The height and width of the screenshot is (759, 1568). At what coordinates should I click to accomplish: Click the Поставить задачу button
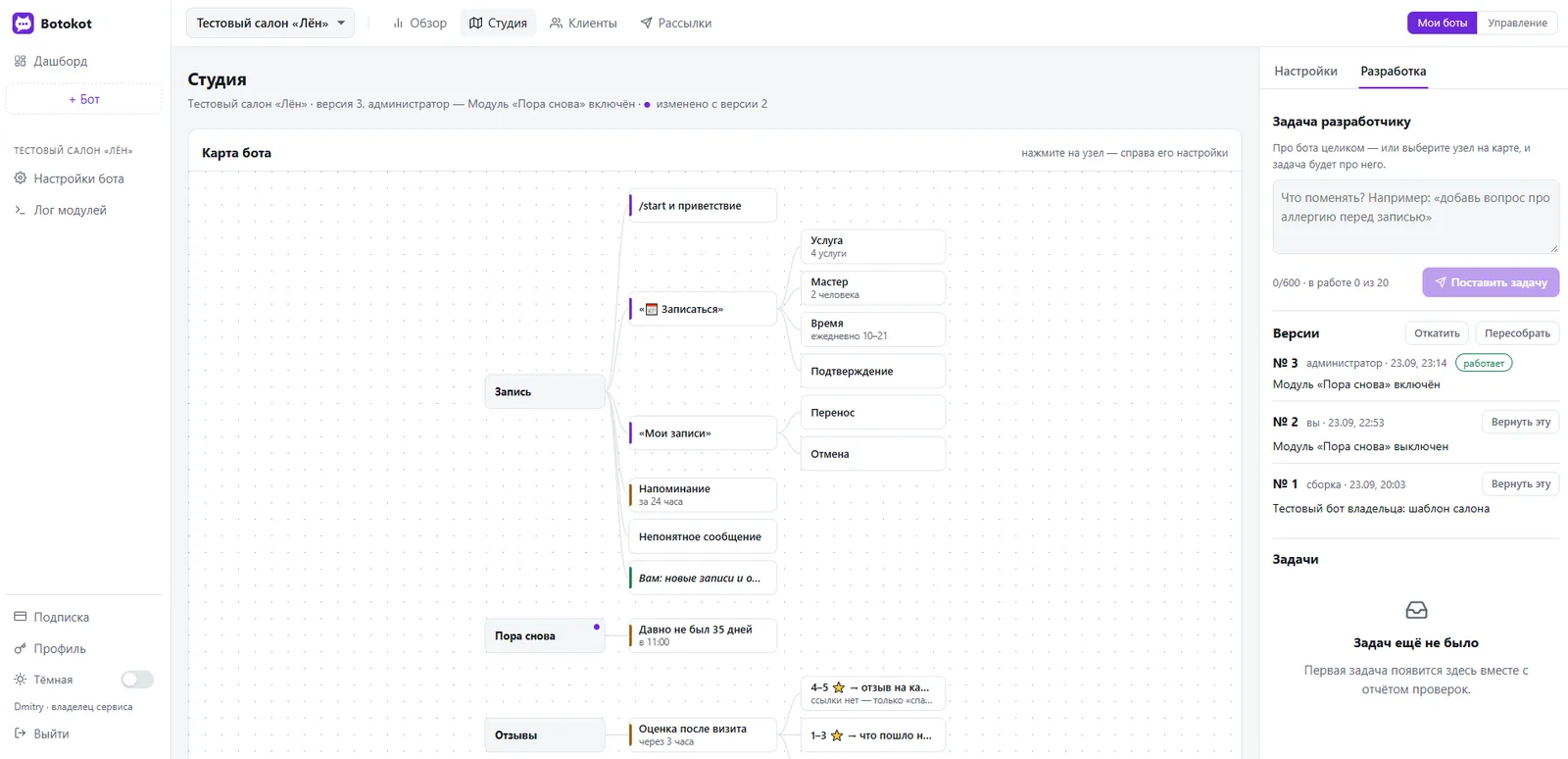pos(1491,282)
